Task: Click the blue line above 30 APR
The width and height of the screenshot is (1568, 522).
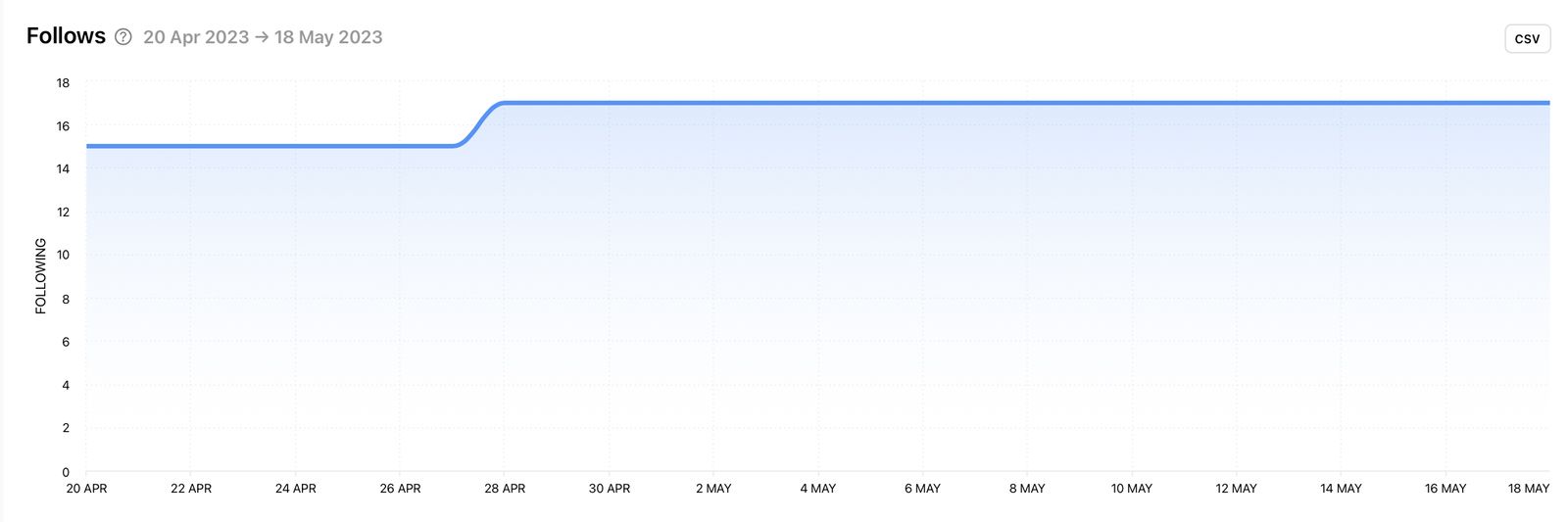Action: [610, 103]
